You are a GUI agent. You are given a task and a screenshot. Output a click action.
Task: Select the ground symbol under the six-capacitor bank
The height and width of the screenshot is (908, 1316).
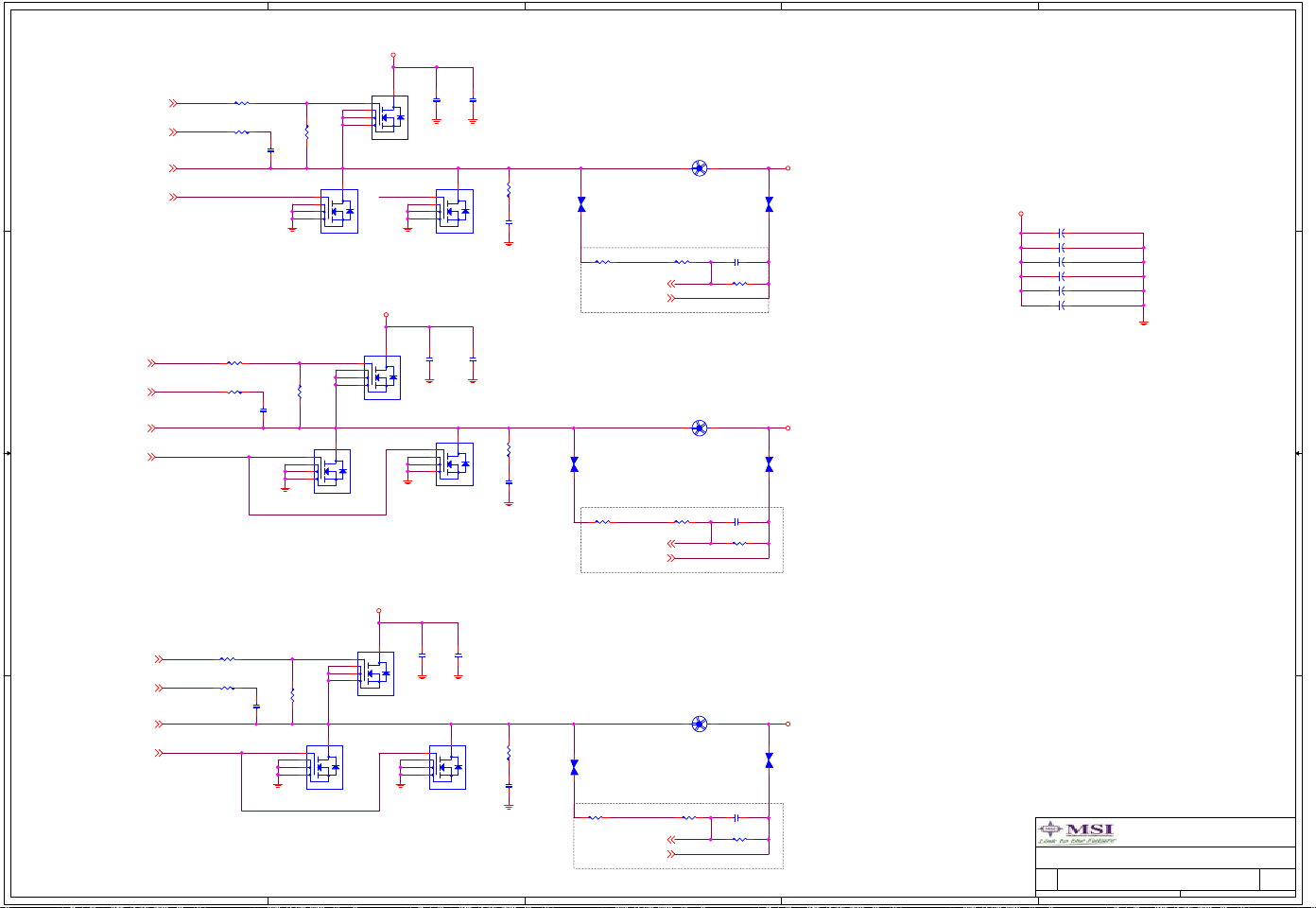(1144, 323)
